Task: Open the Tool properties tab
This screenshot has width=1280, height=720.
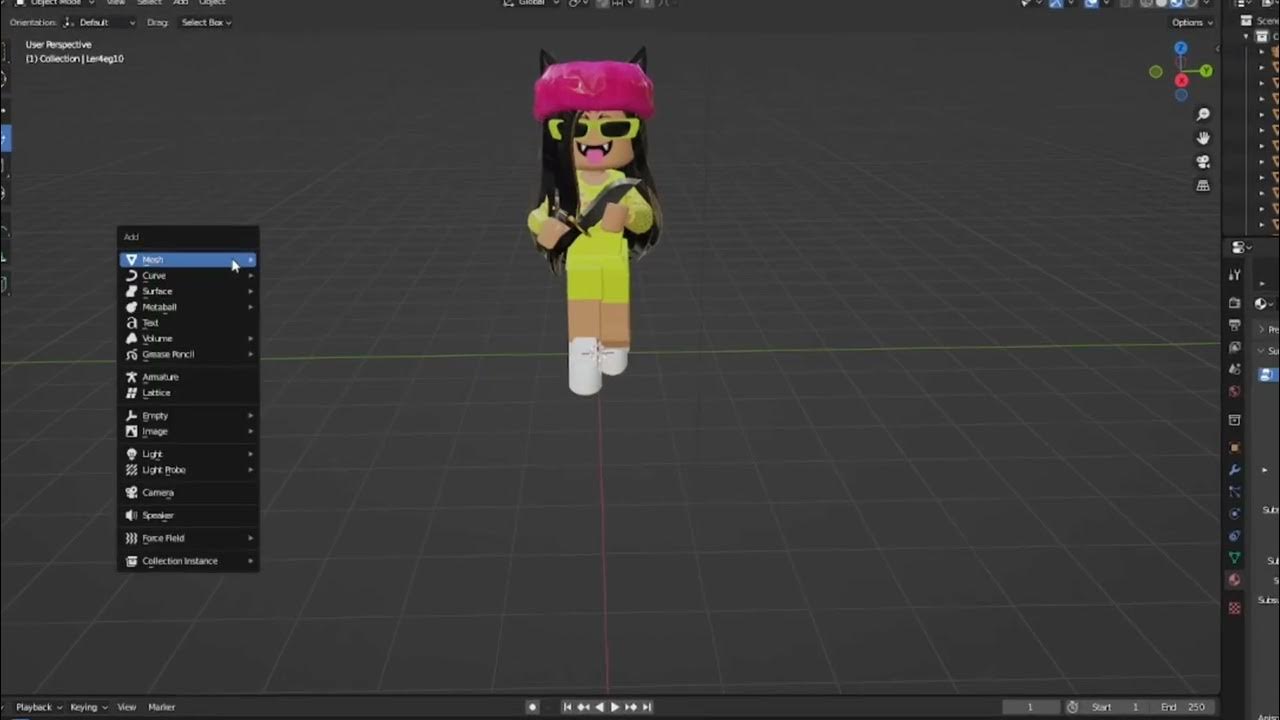Action: pos(1235,275)
